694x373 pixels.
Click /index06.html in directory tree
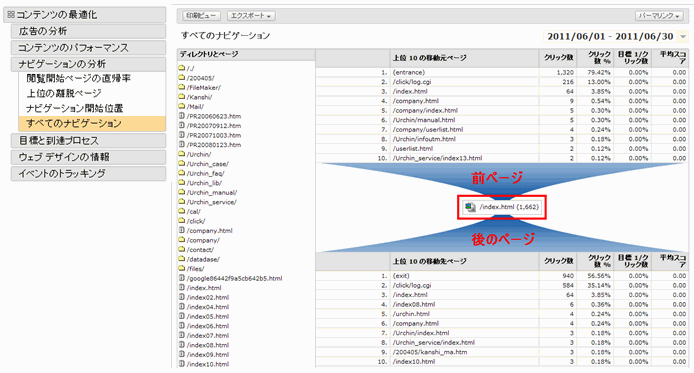208,326
